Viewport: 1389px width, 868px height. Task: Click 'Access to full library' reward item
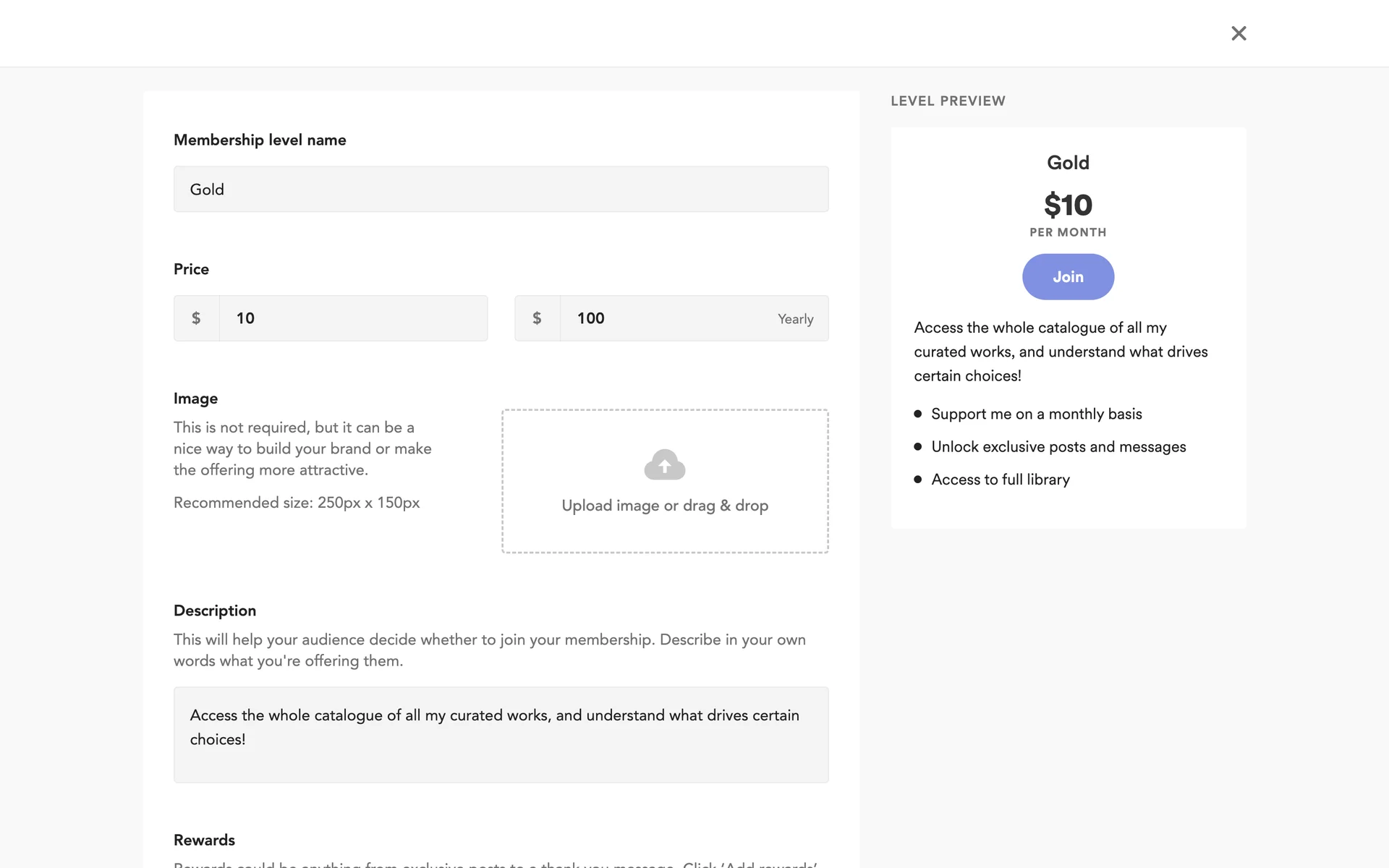click(1000, 480)
